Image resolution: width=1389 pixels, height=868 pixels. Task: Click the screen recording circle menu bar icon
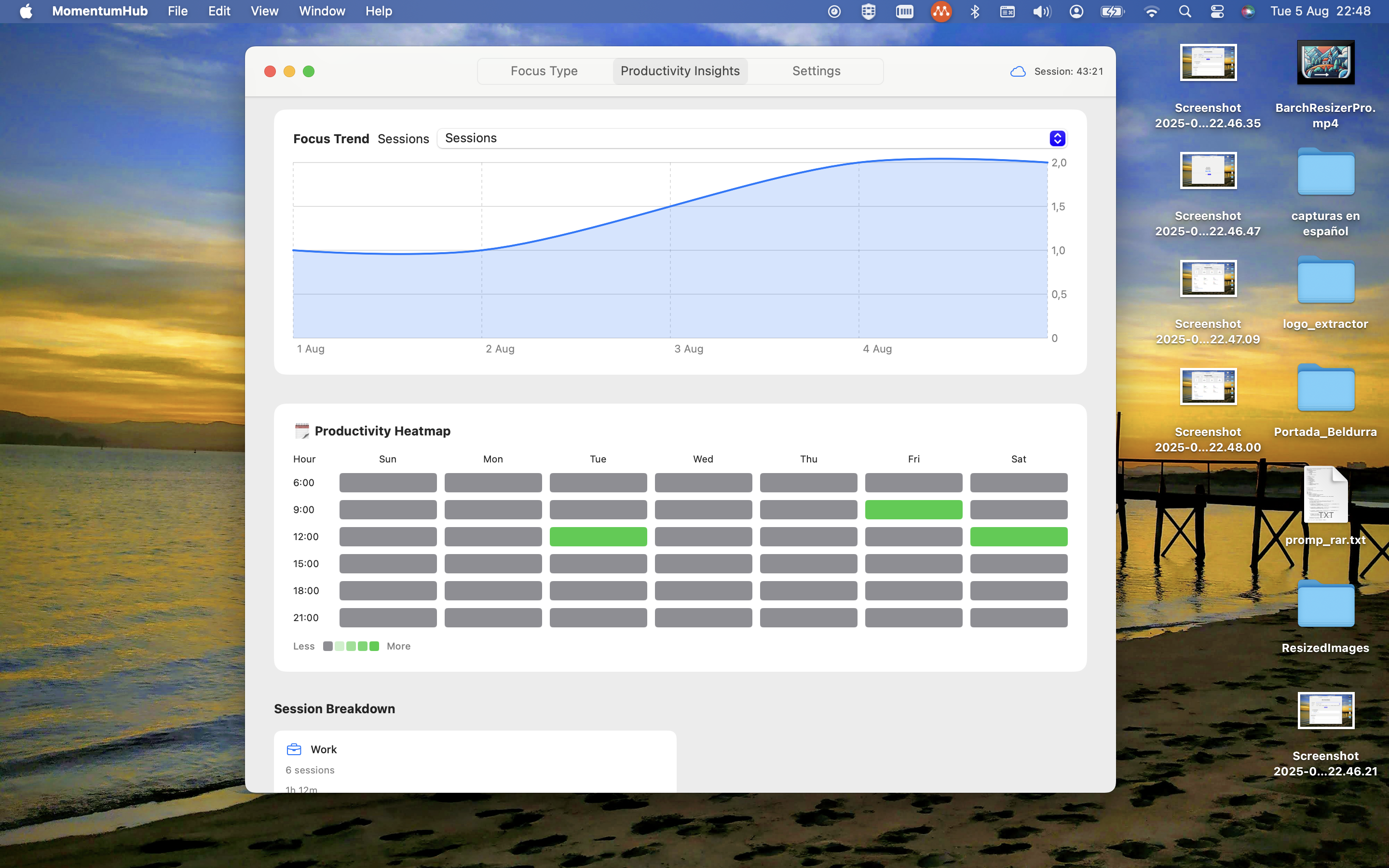[x=834, y=11]
